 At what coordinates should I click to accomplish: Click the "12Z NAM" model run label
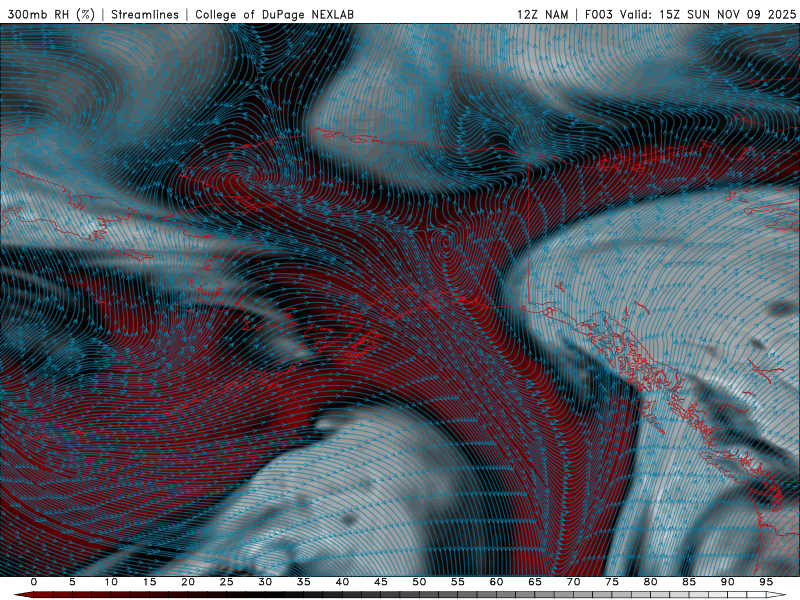pos(543,14)
